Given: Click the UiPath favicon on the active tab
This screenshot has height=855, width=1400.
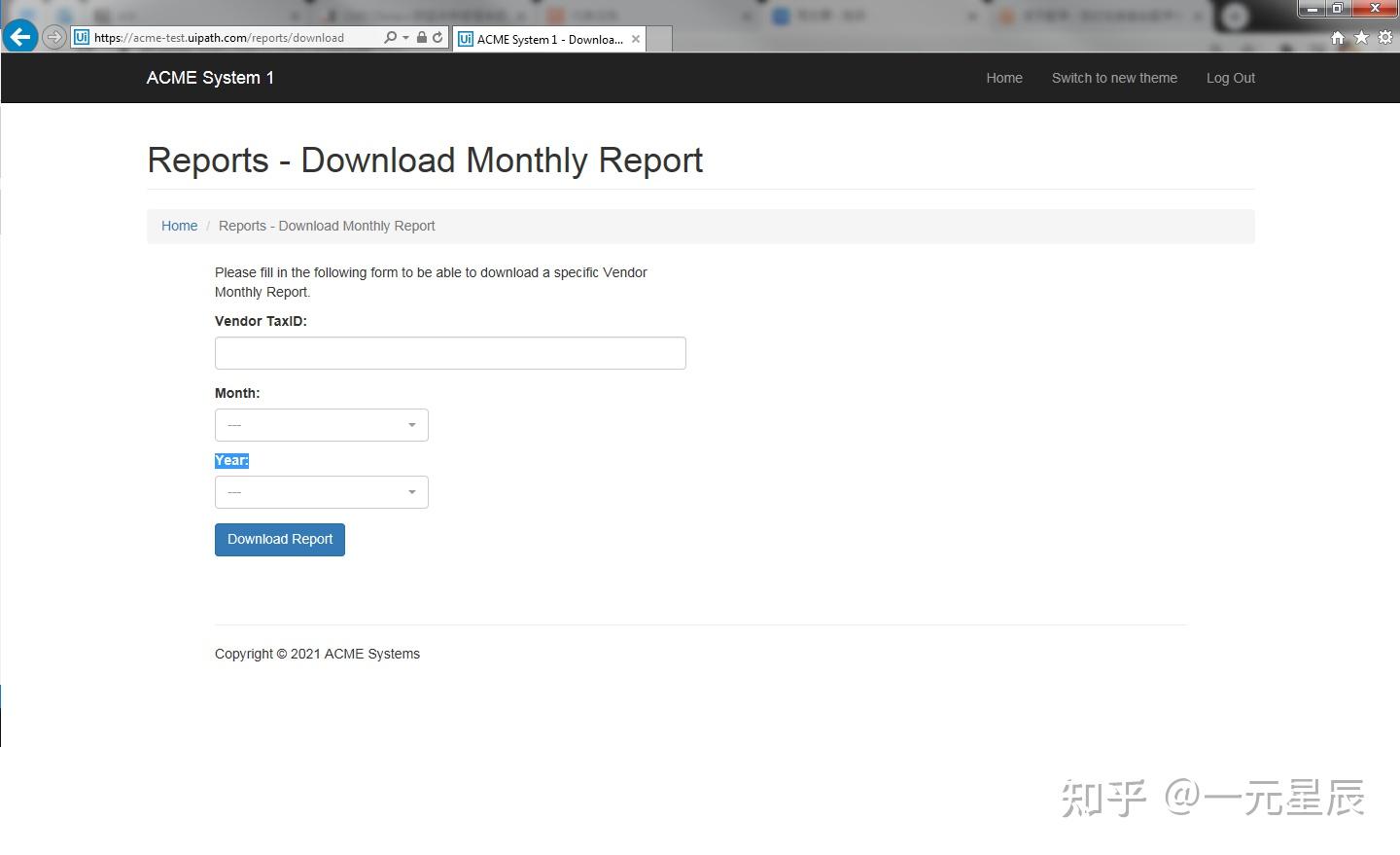Looking at the screenshot, I should click(x=464, y=39).
